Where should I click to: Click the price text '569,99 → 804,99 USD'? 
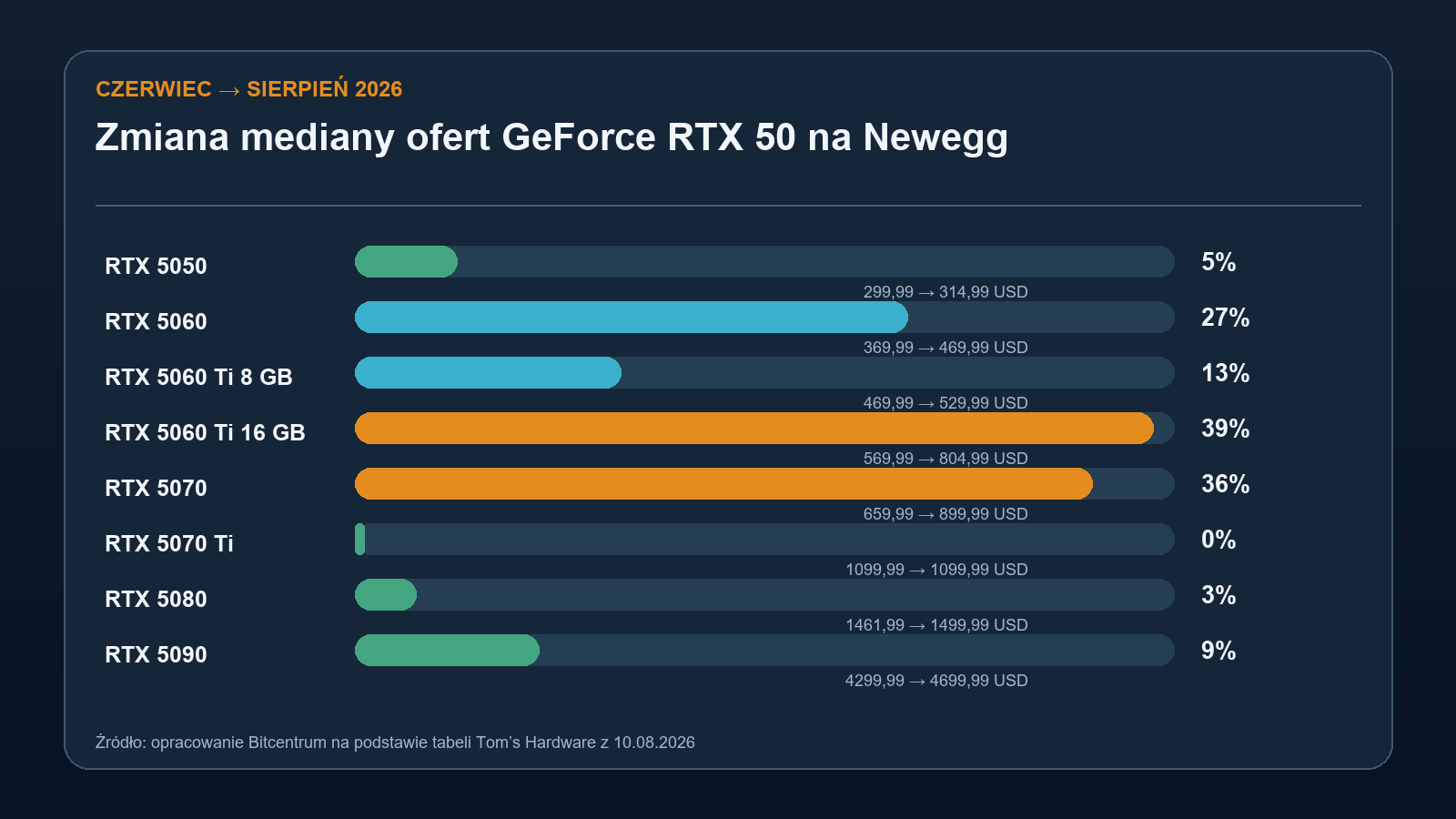coord(945,459)
